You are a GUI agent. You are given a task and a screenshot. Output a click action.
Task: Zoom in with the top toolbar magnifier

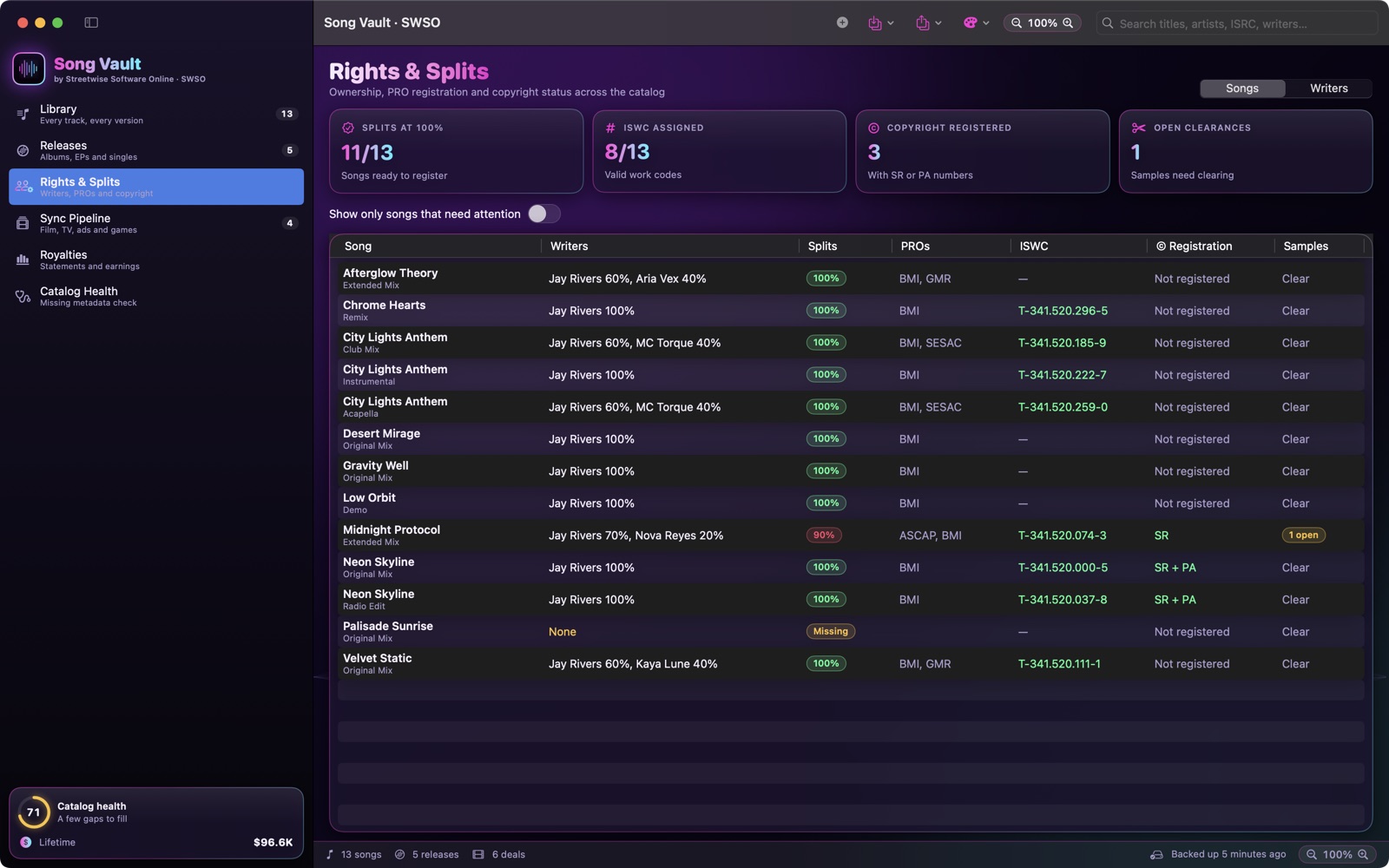(x=1068, y=23)
